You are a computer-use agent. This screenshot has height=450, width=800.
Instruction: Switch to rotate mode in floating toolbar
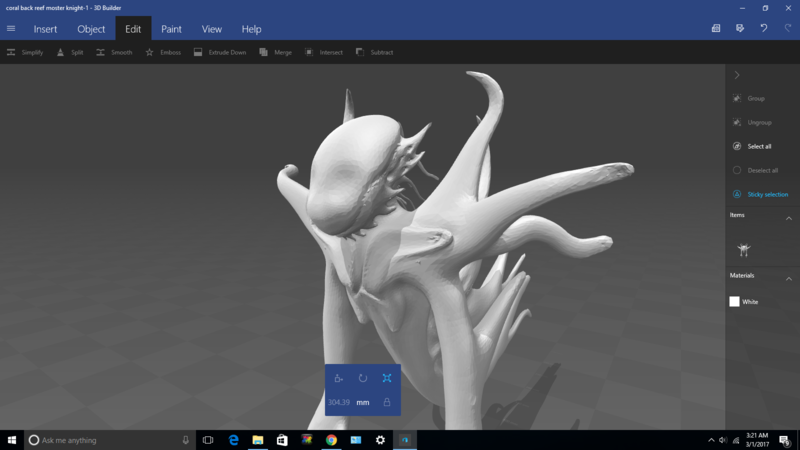tap(362, 378)
